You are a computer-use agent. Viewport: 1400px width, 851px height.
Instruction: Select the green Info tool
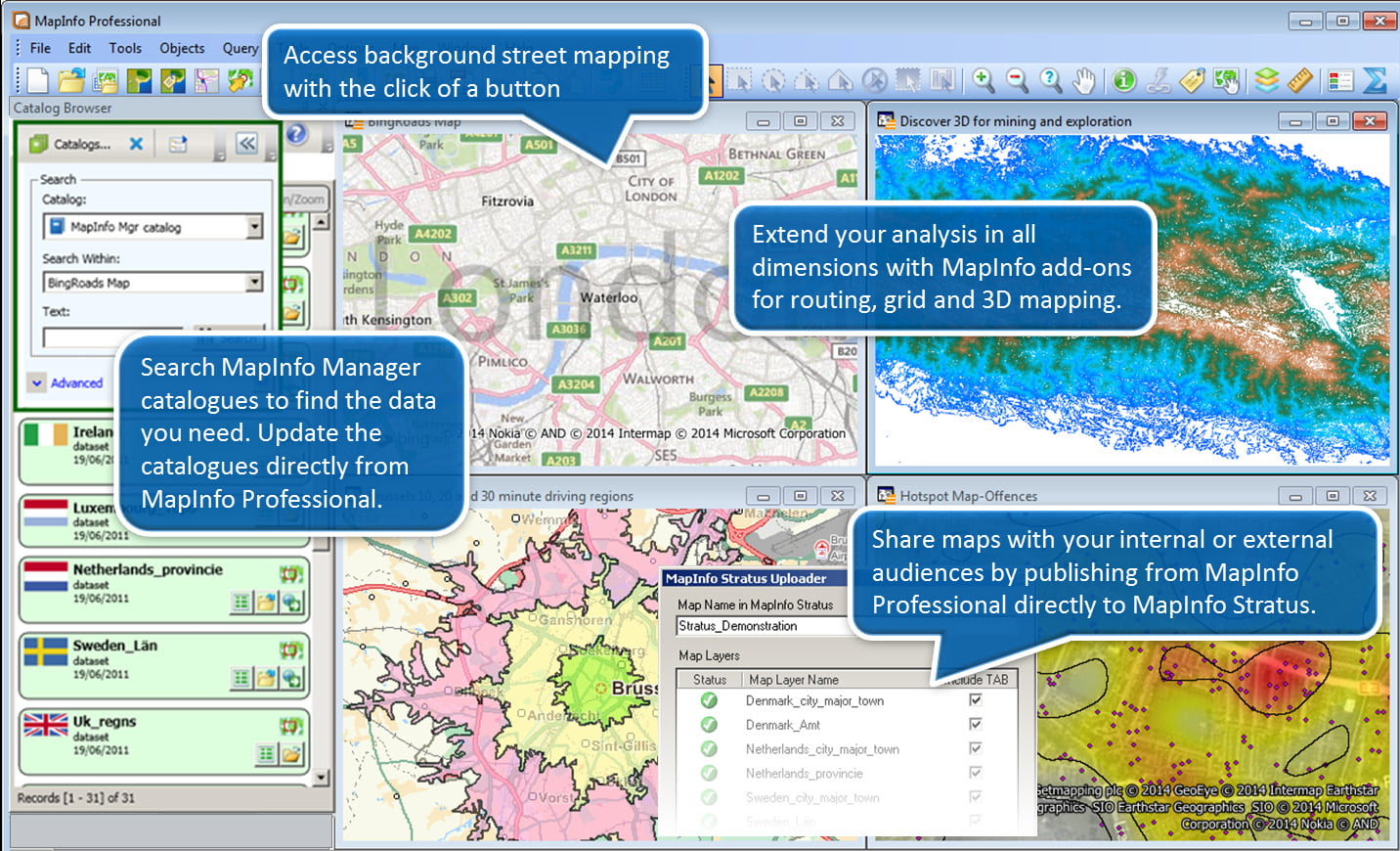pos(1124,80)
